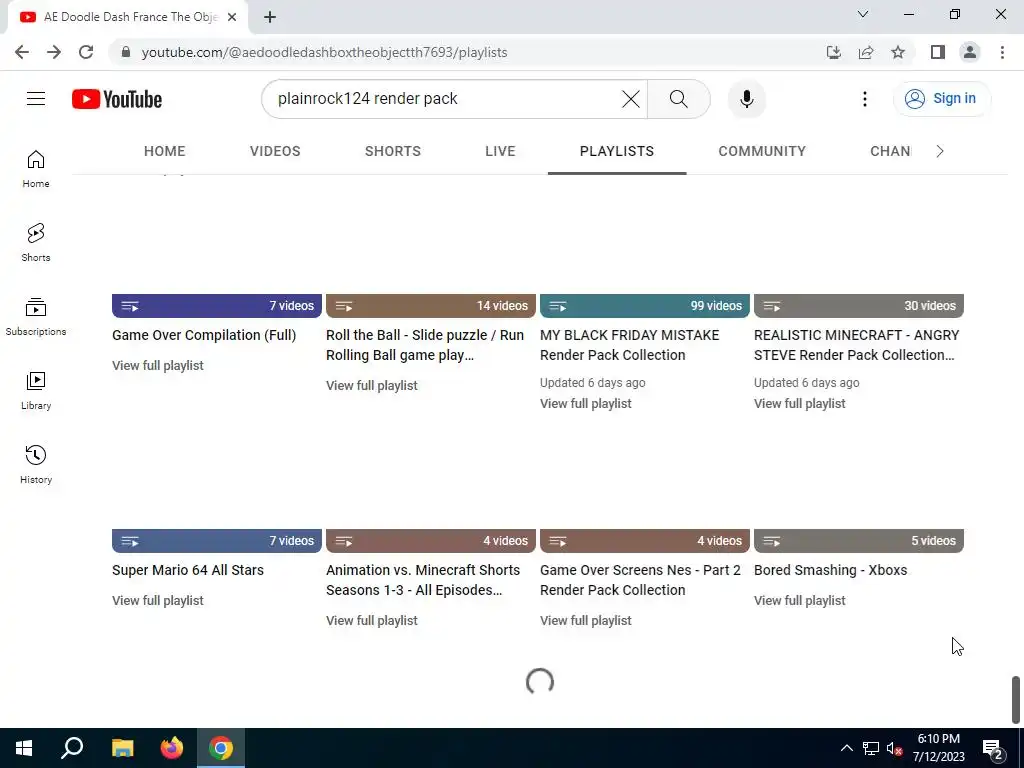
Task: Close the AE Doodle Dash tab
Action: tap(232, 17)
